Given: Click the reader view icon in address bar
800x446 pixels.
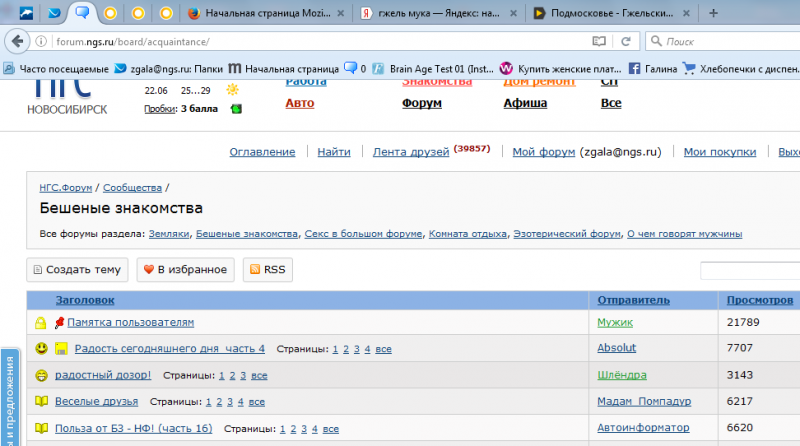Looking at the screenshot, I should pos(598,42).
